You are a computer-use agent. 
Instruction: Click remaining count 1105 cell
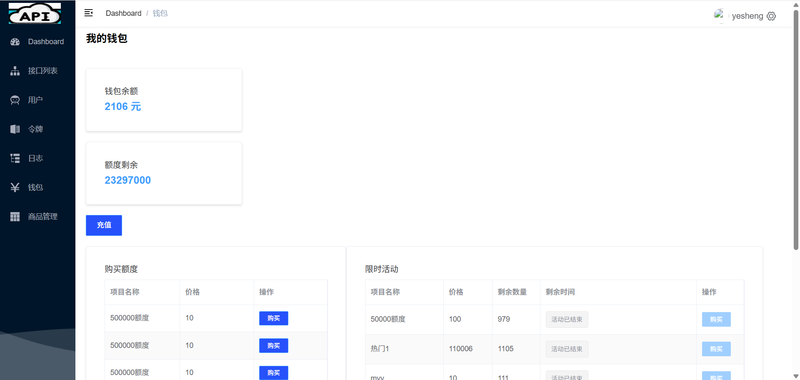pyautogui.click(x=516, y=349)
